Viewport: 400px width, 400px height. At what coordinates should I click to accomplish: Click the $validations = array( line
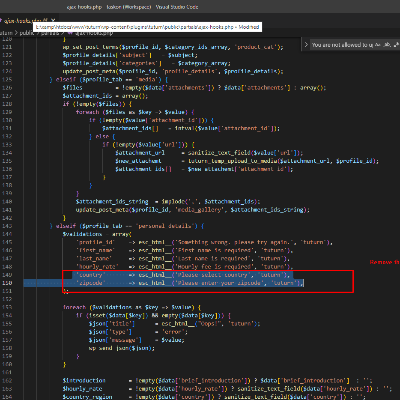click(x=97, y=234)
